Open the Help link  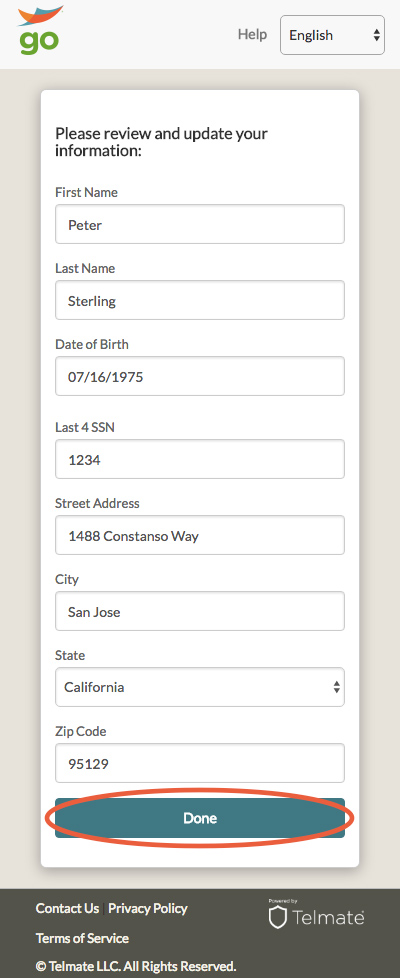click(252, 34)
